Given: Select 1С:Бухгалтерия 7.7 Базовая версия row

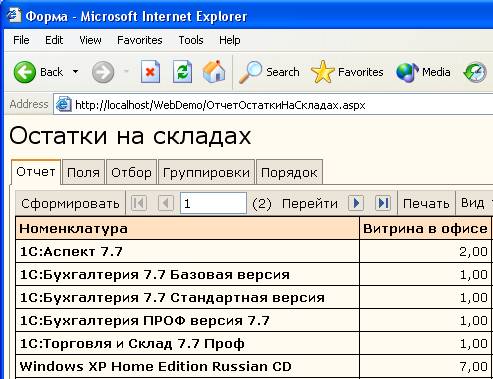Looking at the screenshot, I should pos(187,274).
